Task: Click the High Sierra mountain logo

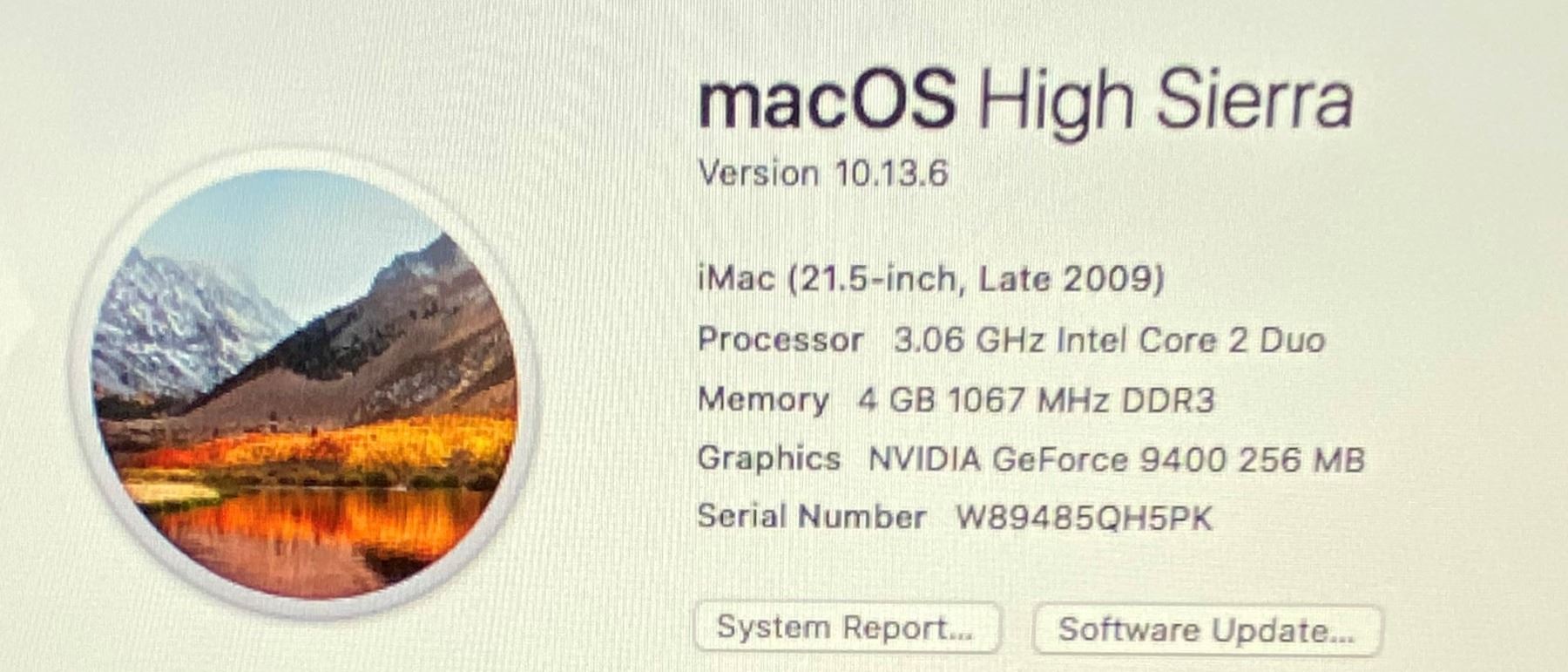Action: pyautogui.click(x=305, y=384)
